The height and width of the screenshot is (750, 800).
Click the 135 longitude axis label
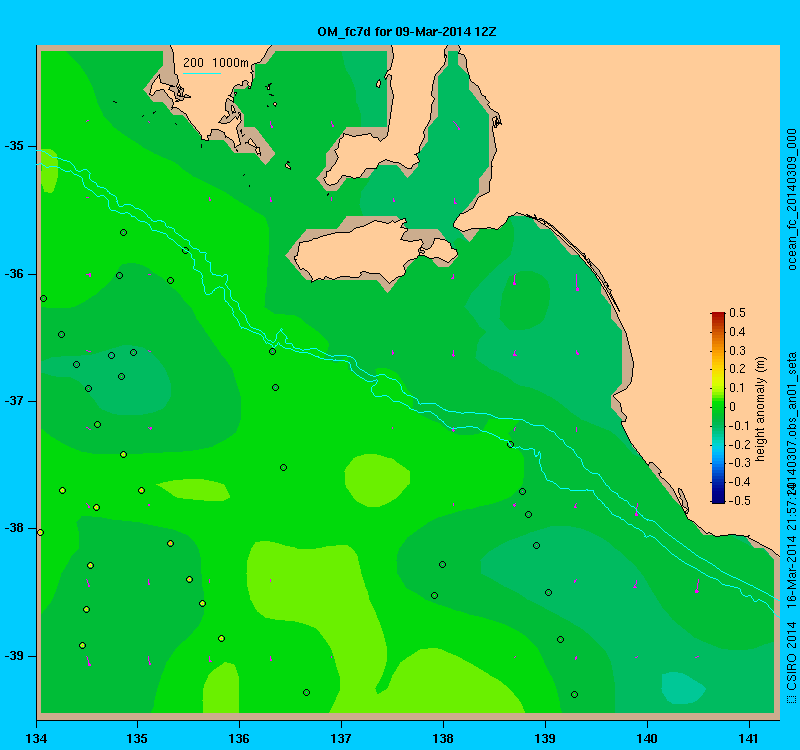point(137,738)
